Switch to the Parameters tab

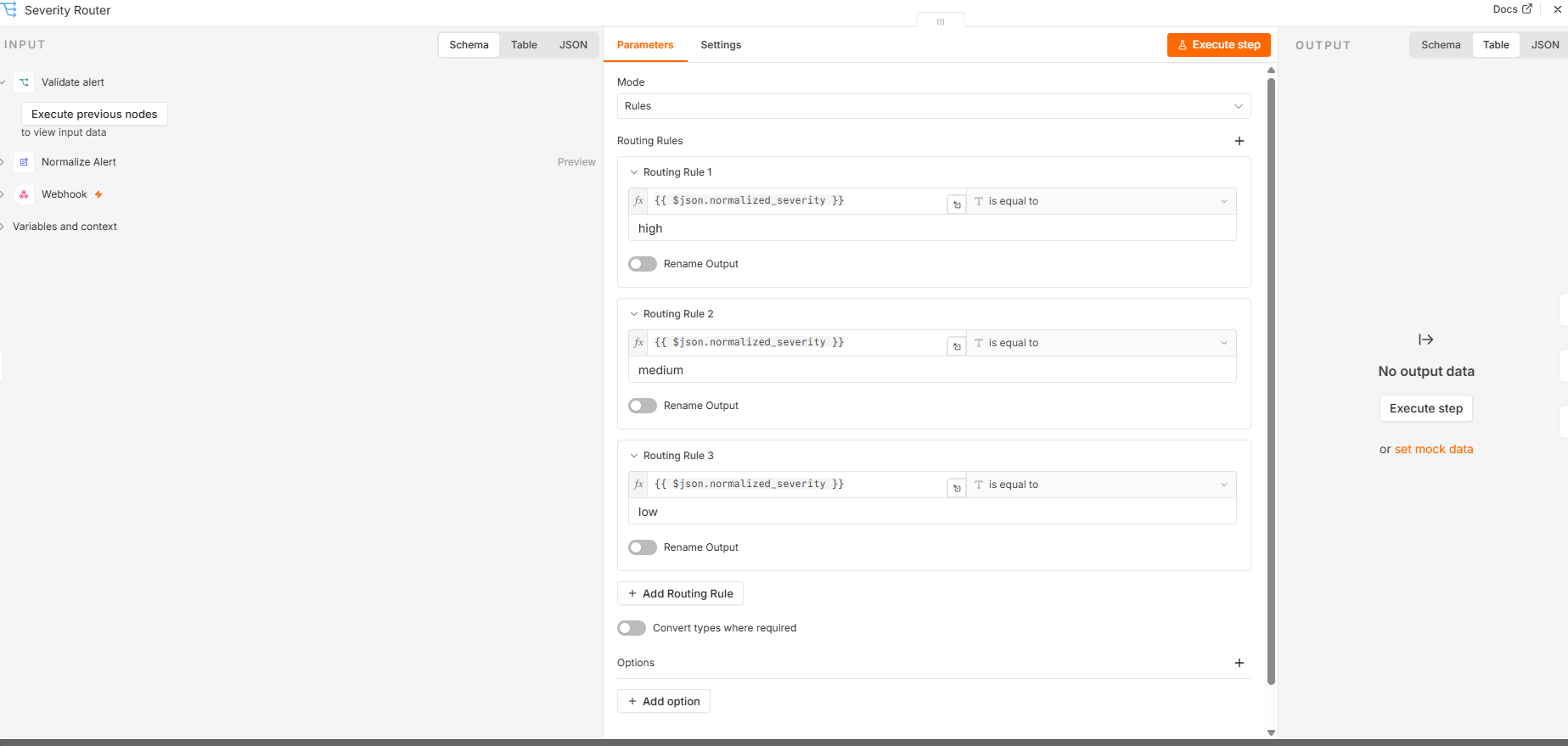pos(645,45)
